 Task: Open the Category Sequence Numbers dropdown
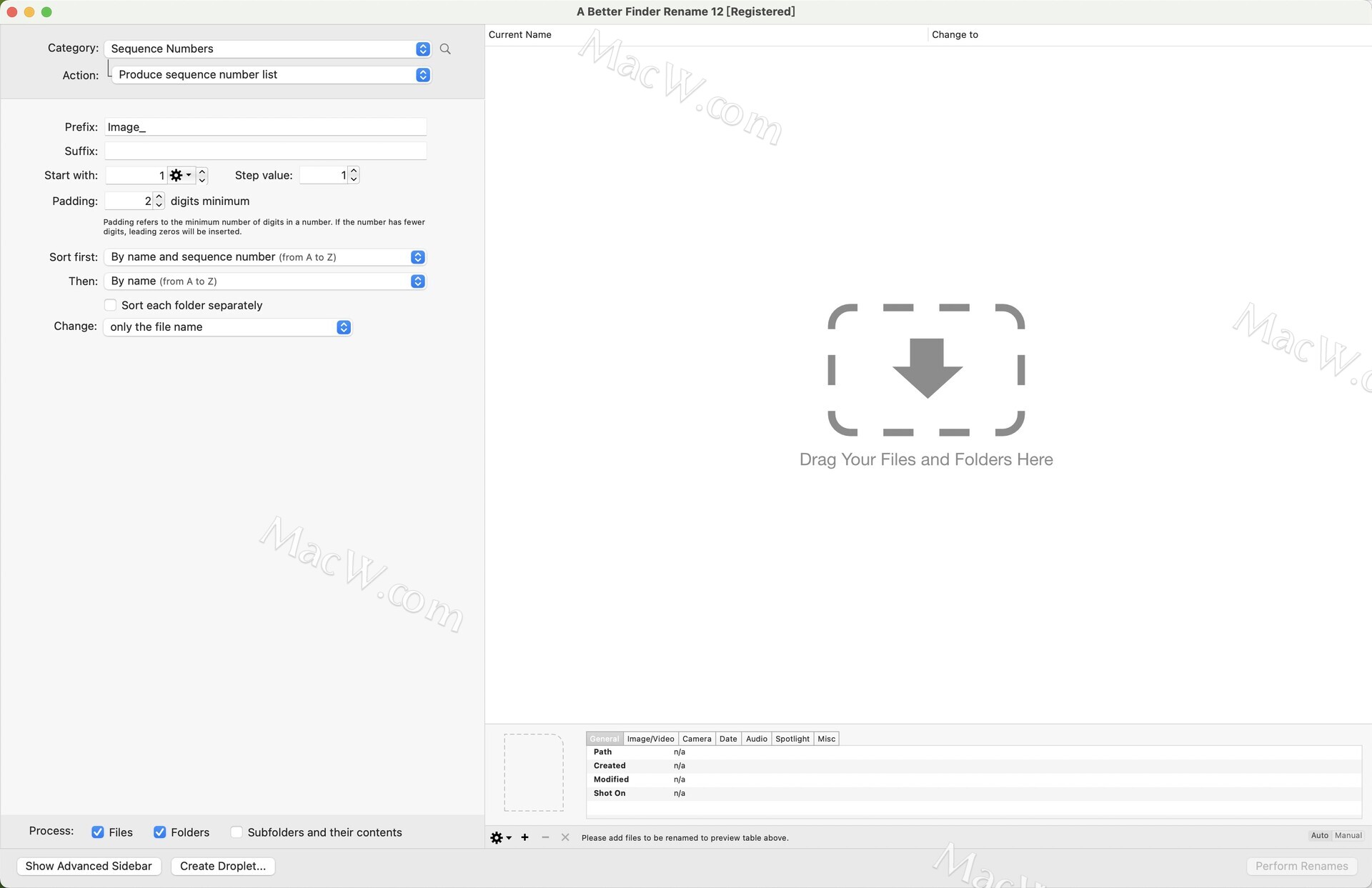coord(267,49)
